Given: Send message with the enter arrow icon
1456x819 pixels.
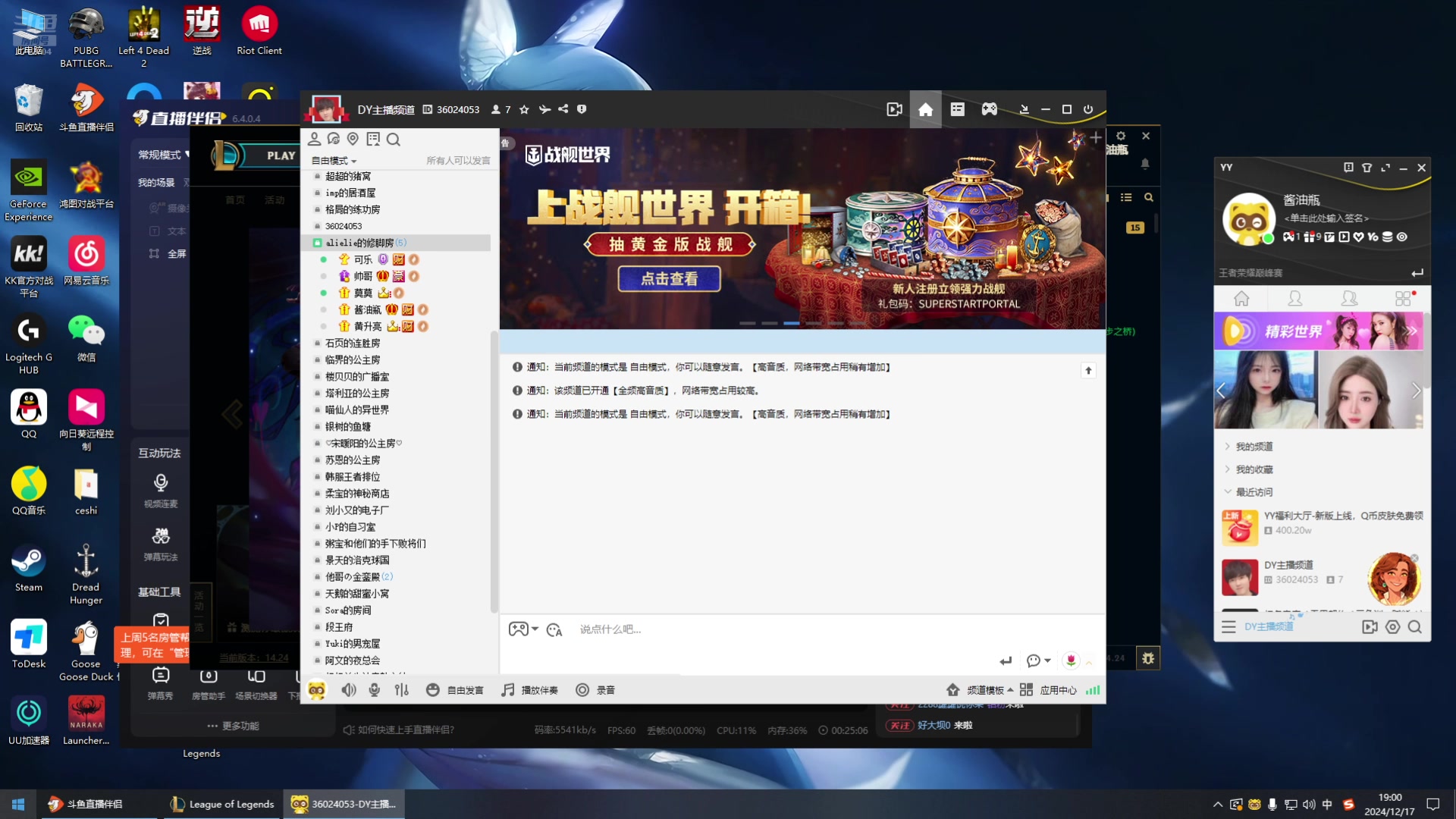Looking at the screenshot, I should [x=1006, y=661].
